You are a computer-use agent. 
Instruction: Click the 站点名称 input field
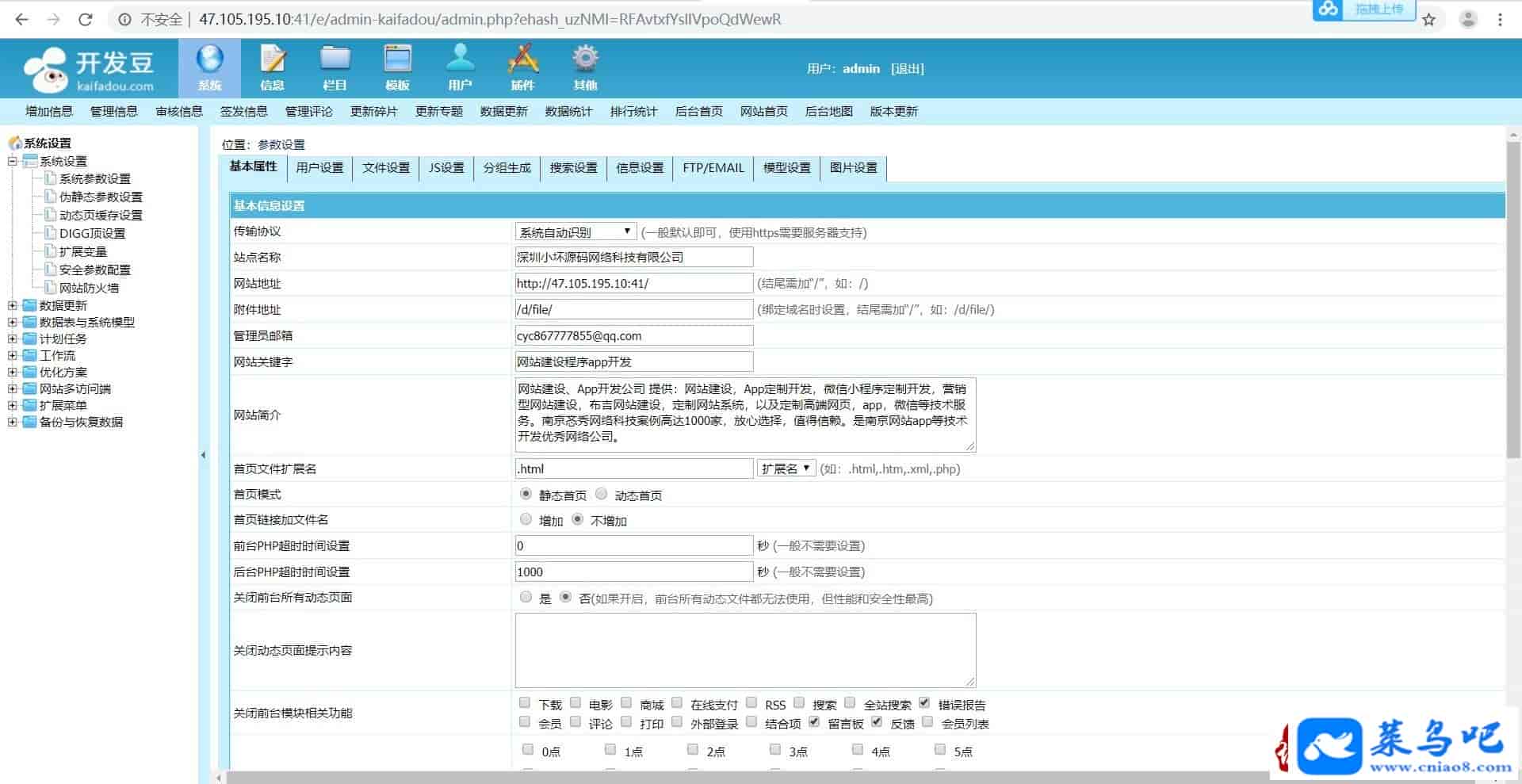[633, 257]
